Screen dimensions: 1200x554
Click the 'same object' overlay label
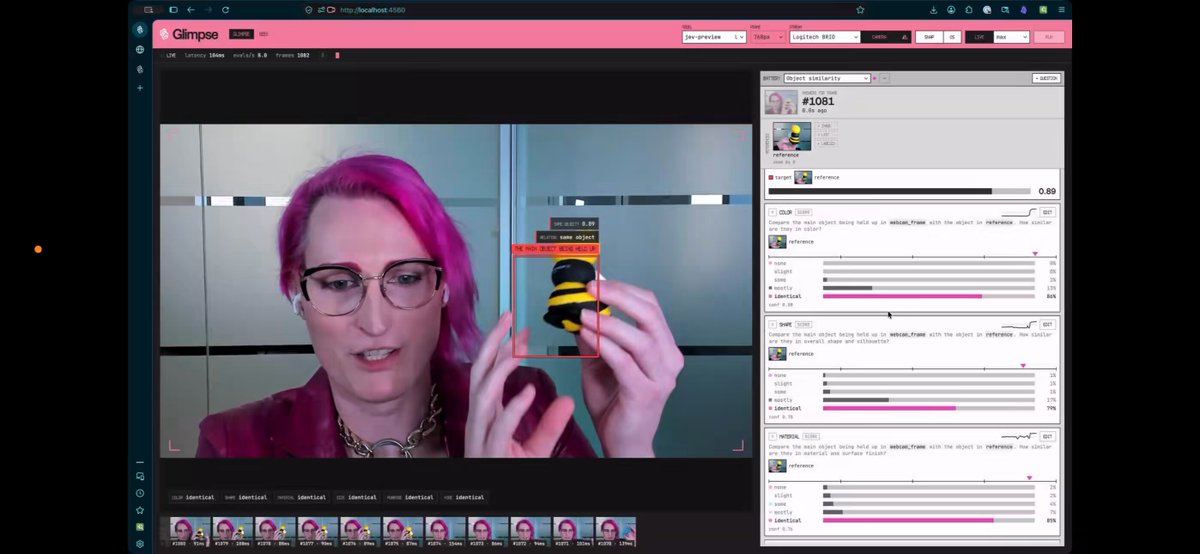tap(567, 237)
